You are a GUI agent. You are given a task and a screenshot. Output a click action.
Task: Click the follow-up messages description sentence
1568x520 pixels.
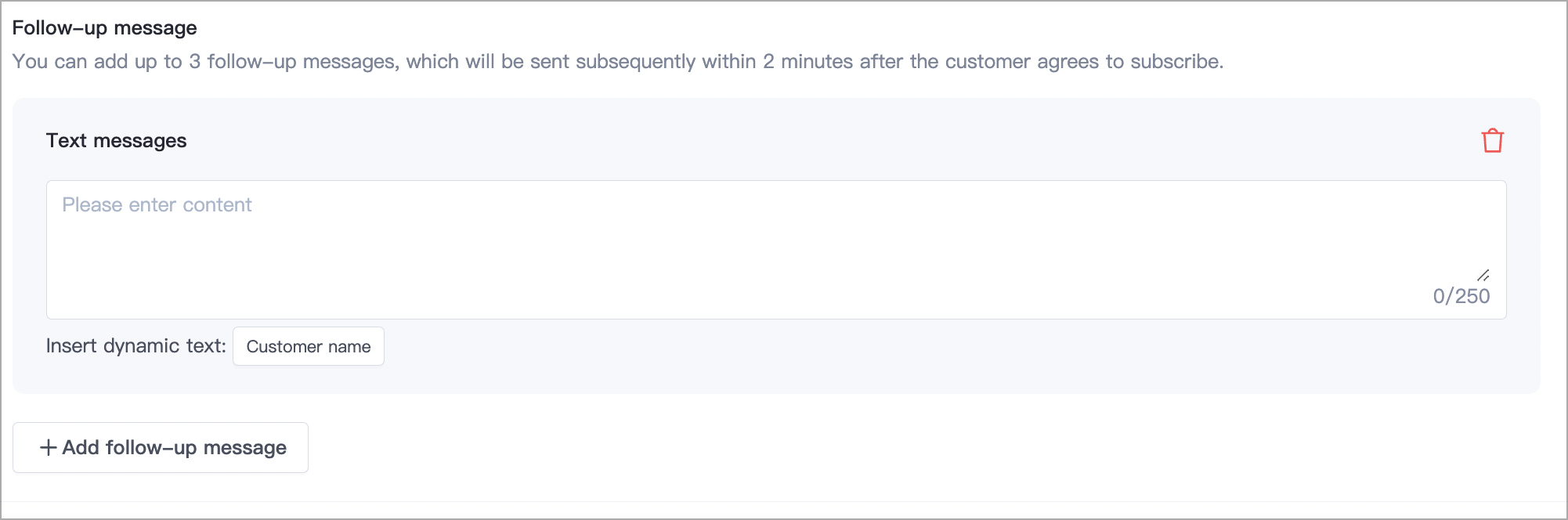point(617,62)
